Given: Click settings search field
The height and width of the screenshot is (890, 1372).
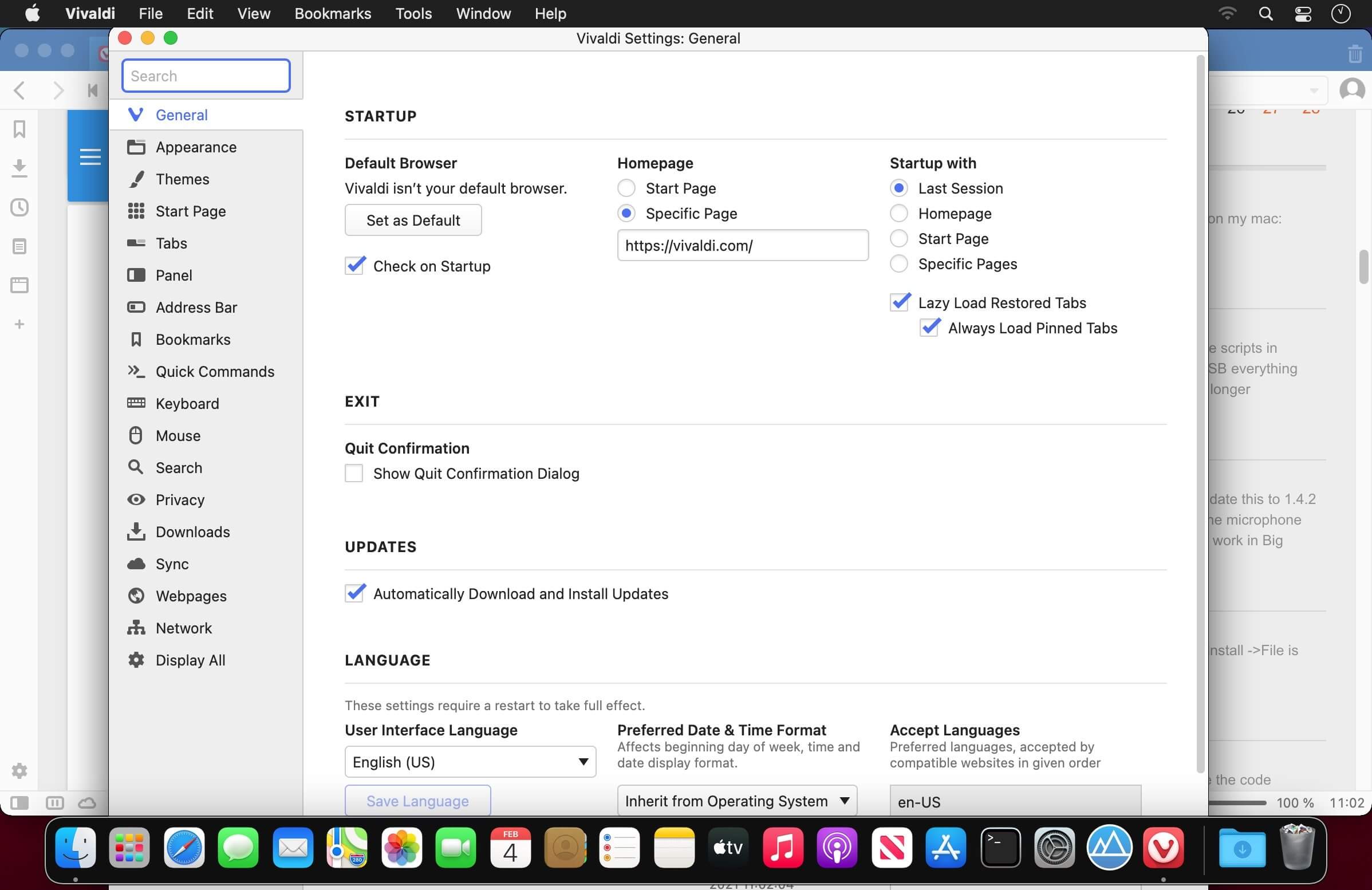Looking at the screenshot, I should pyautogui.click(x=206, y=76).
